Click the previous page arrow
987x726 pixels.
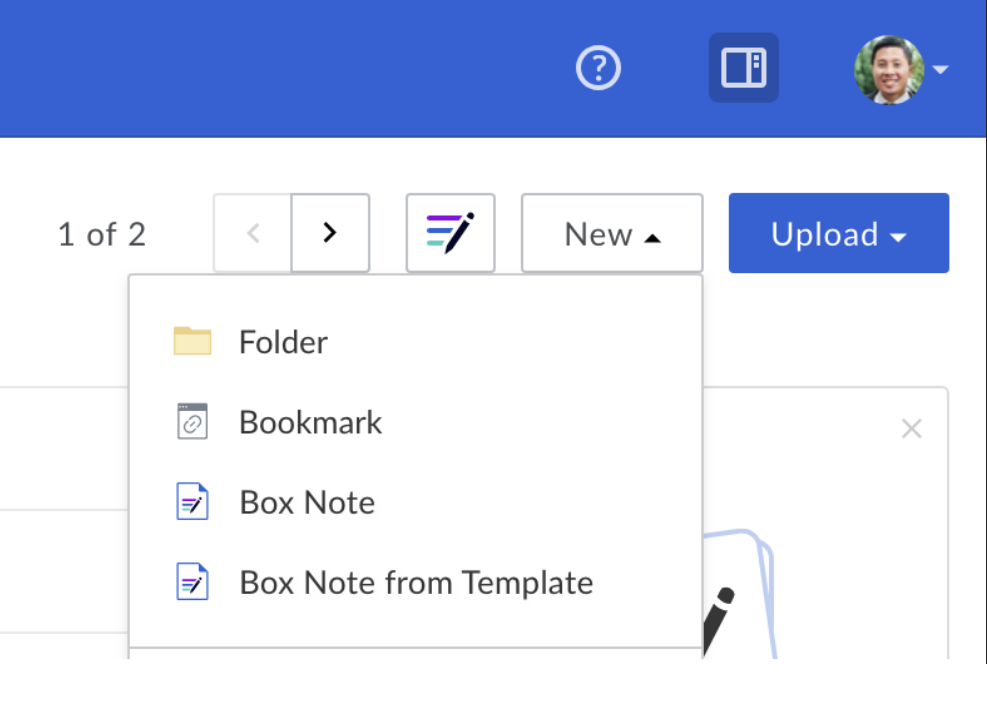[251, 232]
